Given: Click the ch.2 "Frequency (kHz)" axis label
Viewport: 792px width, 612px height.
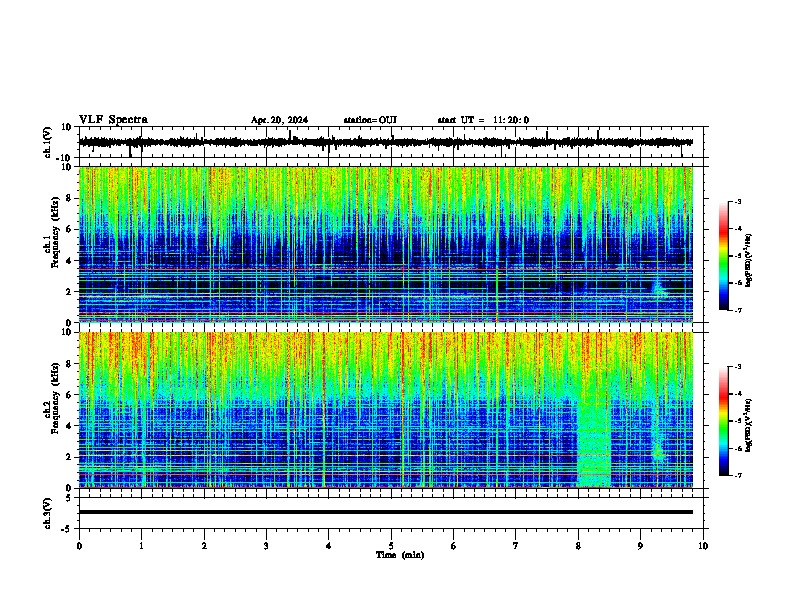Looking at the screenshot, I should click(x=56, y=398).
